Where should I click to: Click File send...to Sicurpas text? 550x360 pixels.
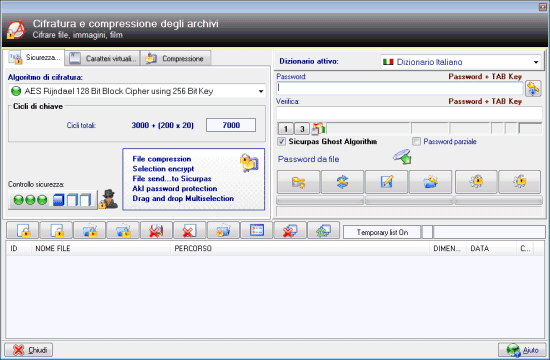click(x=172, y=179)
